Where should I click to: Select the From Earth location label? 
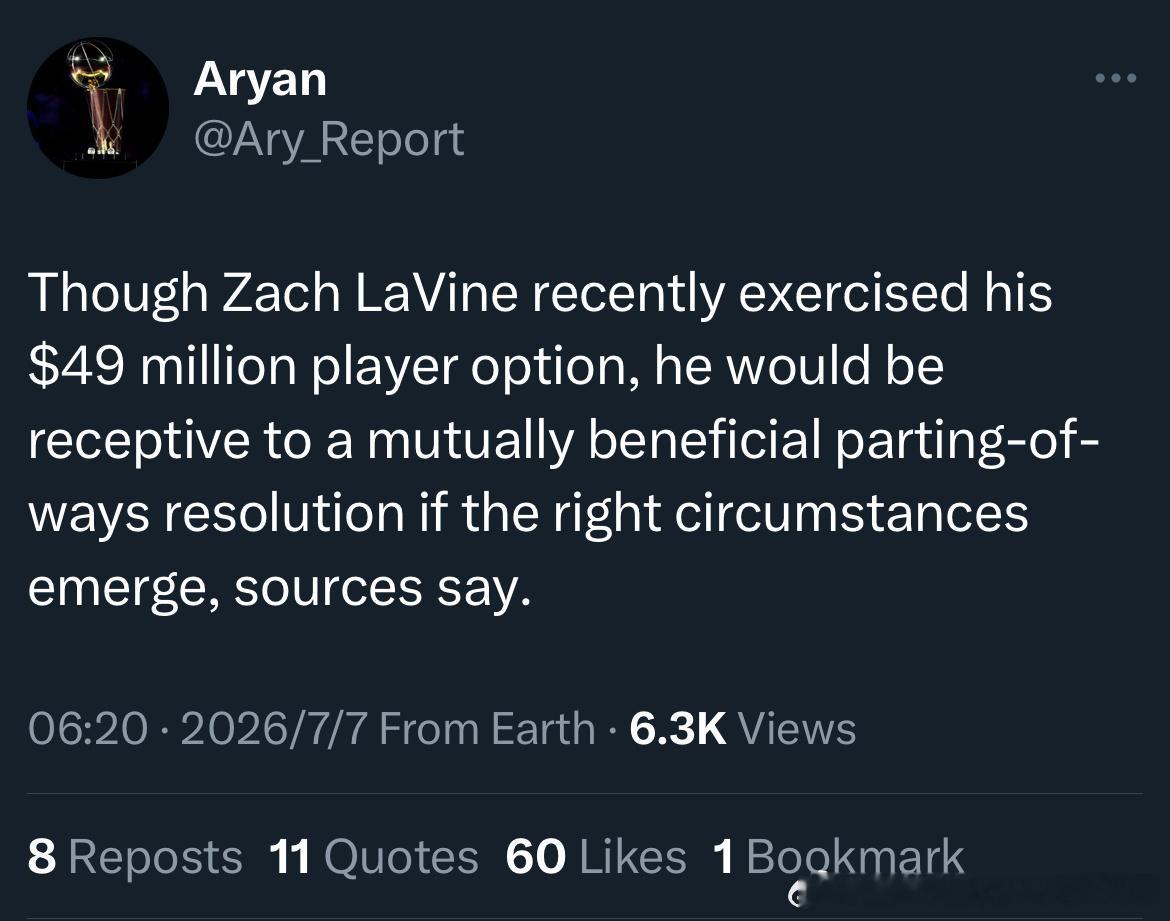[487, 728]
